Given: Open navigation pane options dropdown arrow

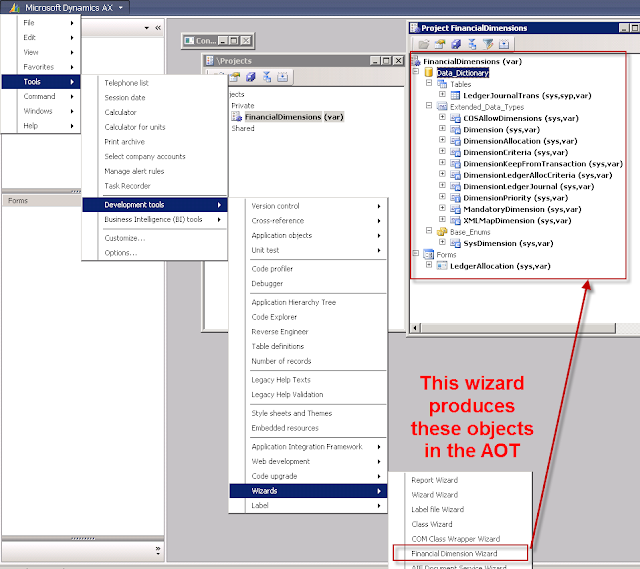Looking at the screenshot, I should pyautogui.click(x=147, y=28).
